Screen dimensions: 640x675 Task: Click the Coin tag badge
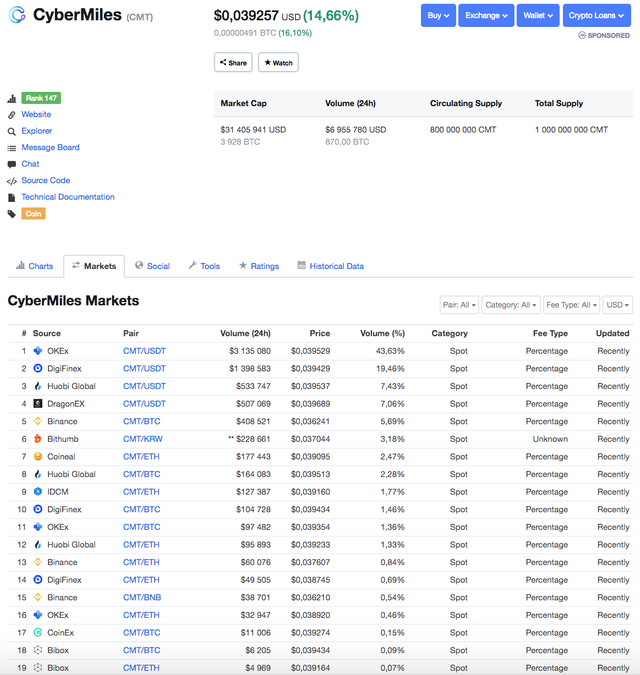click(x=34, y=214)
